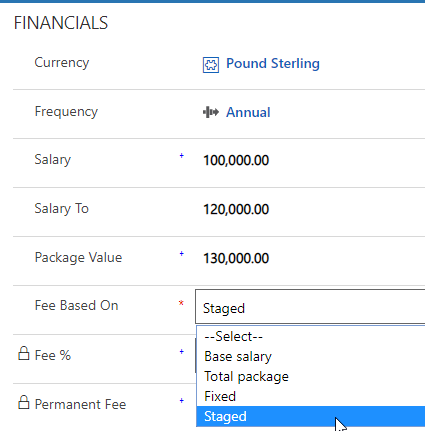Edit the Salary value 100,000.00
The width and height of the screenshot is (425, 431).
(x=236, y=160)
